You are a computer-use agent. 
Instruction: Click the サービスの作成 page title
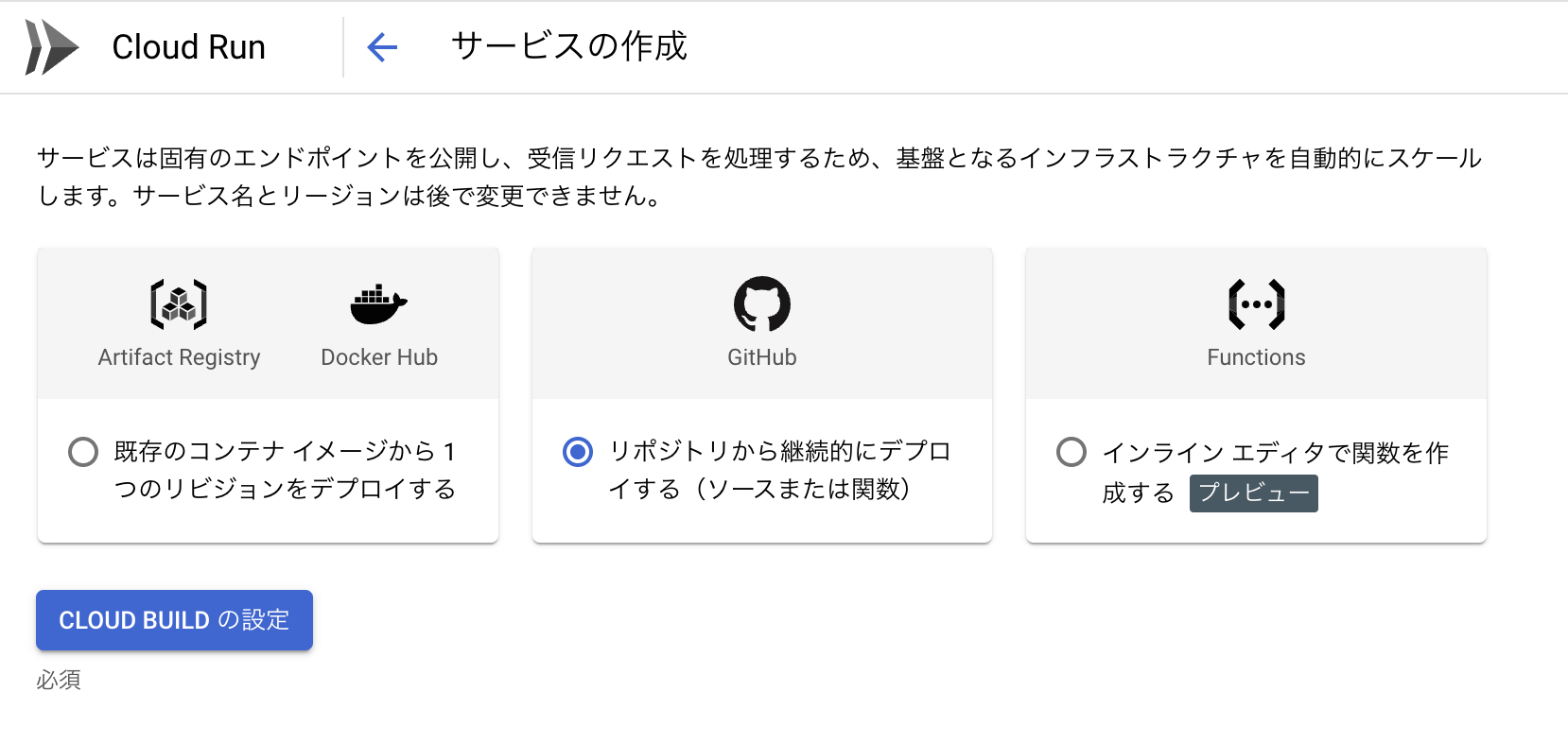[x=568, y=45]
